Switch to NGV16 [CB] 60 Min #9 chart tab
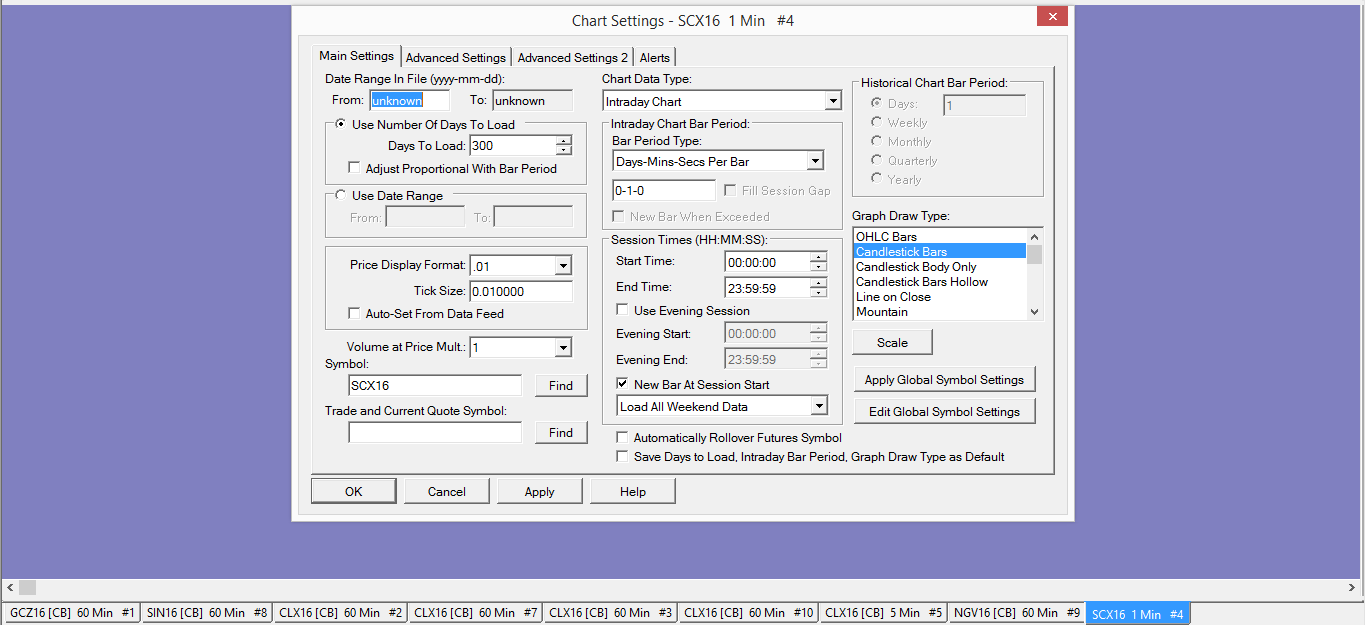 [1017, 613]
